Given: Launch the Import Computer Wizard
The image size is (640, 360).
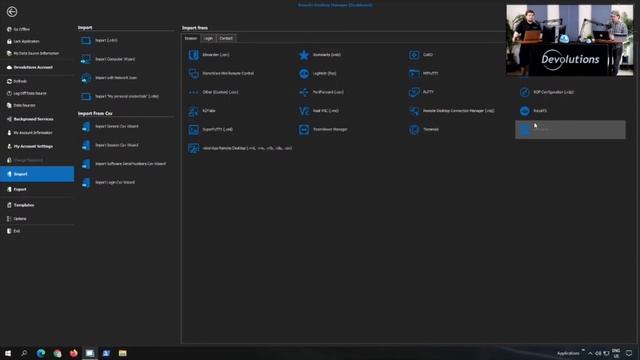Looking at the screenshot, I should [x=108, y=59].
